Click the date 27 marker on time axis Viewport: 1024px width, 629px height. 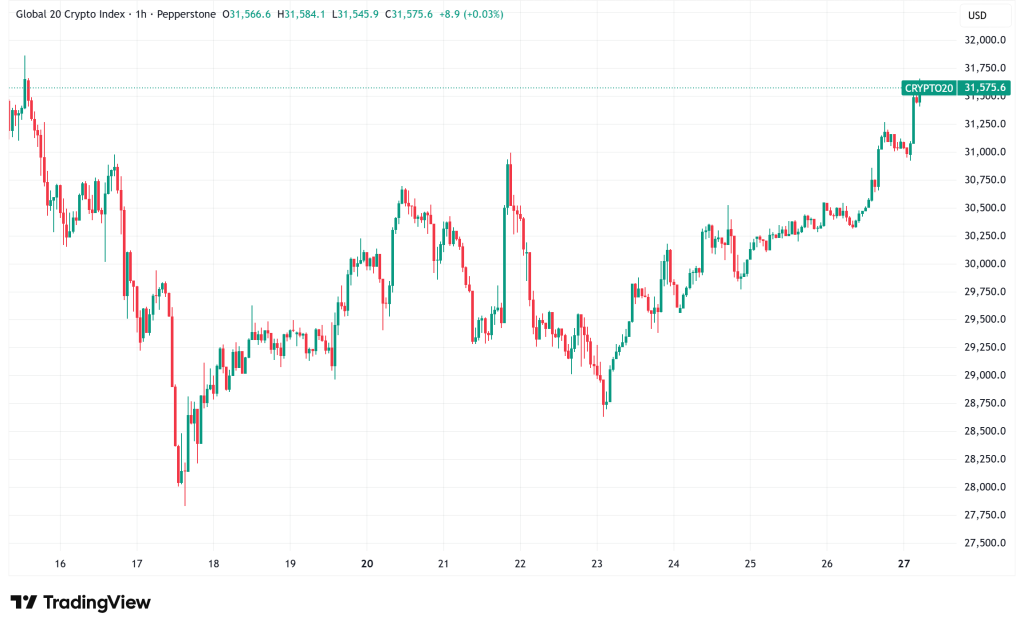point(903,564)
